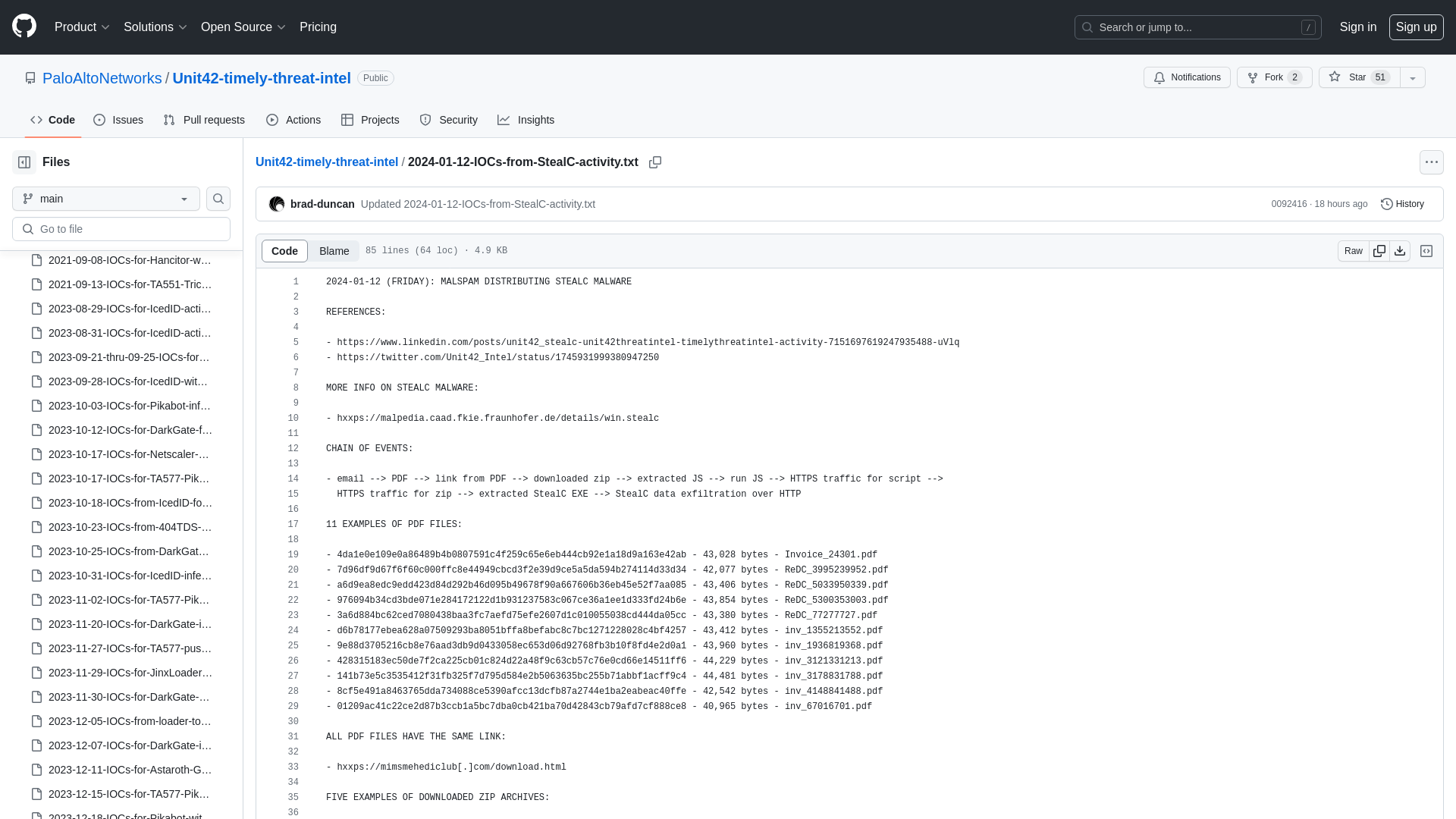
Task: Click the Blame view button
Action: (335, 251)
